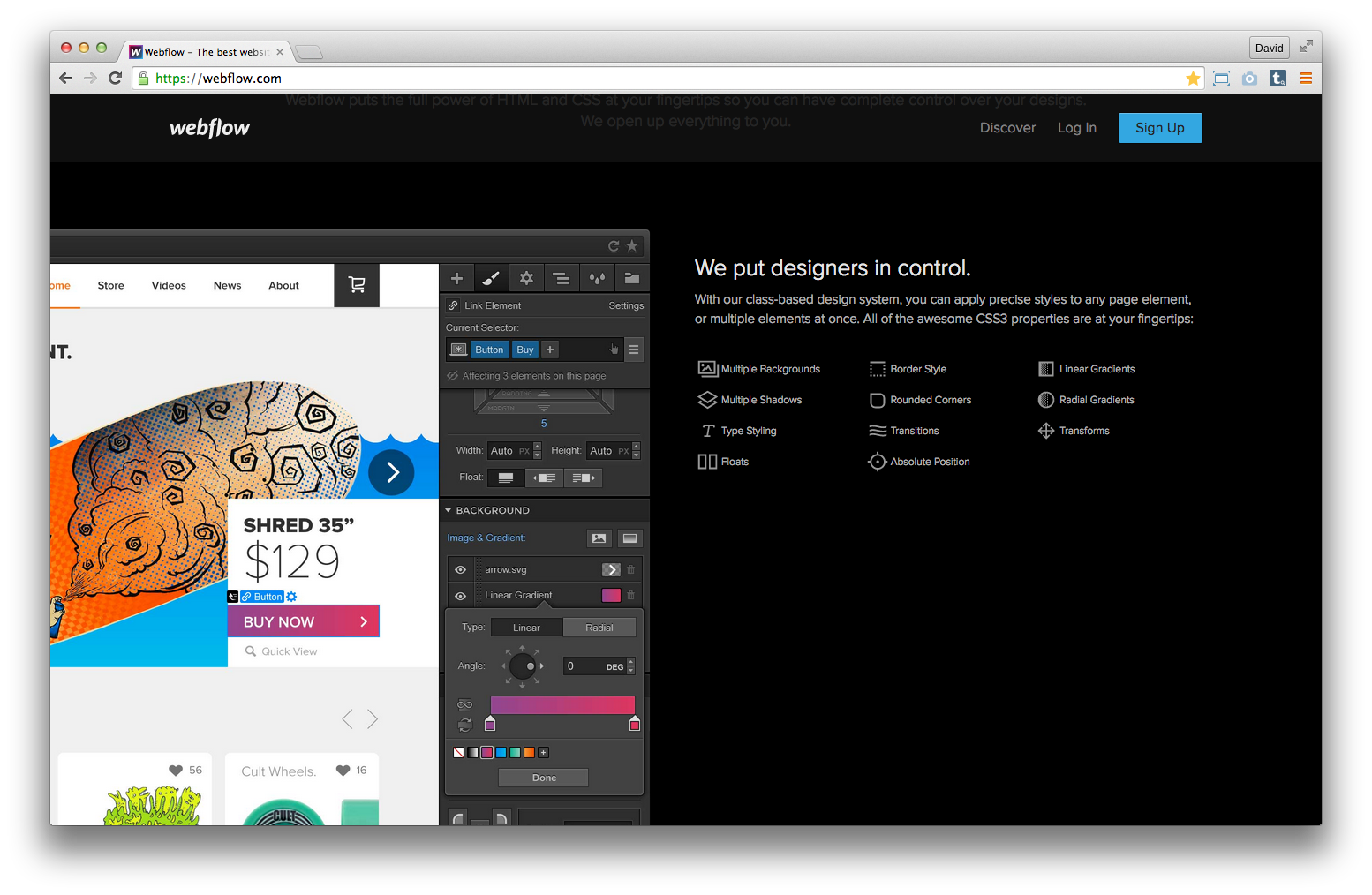The height and width of the screenshot is (895, 1372).
Task: Click the pink right gradient stop
Action: click(635, 724)
